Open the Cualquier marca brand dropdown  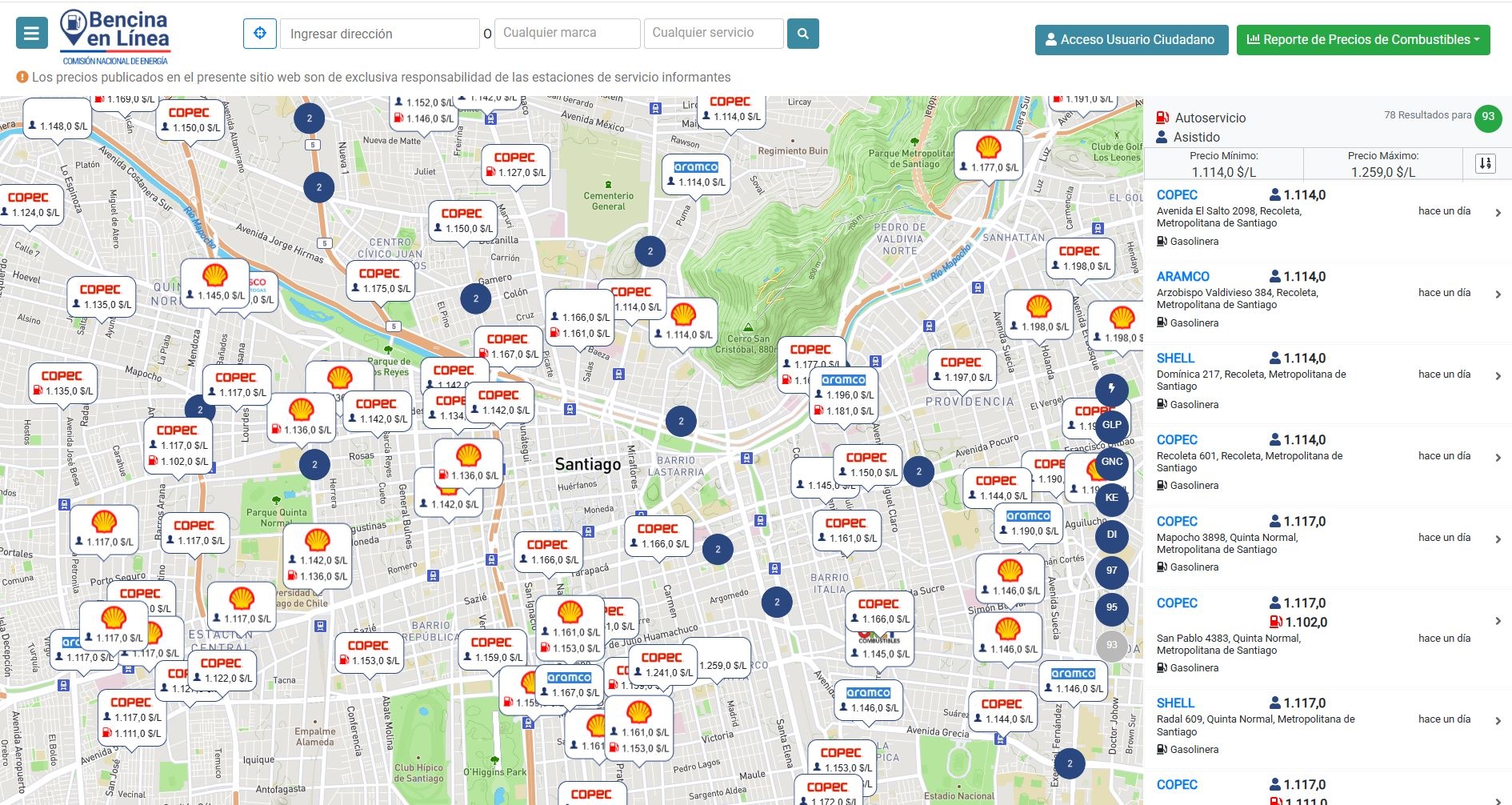click(x=567, y=34)
